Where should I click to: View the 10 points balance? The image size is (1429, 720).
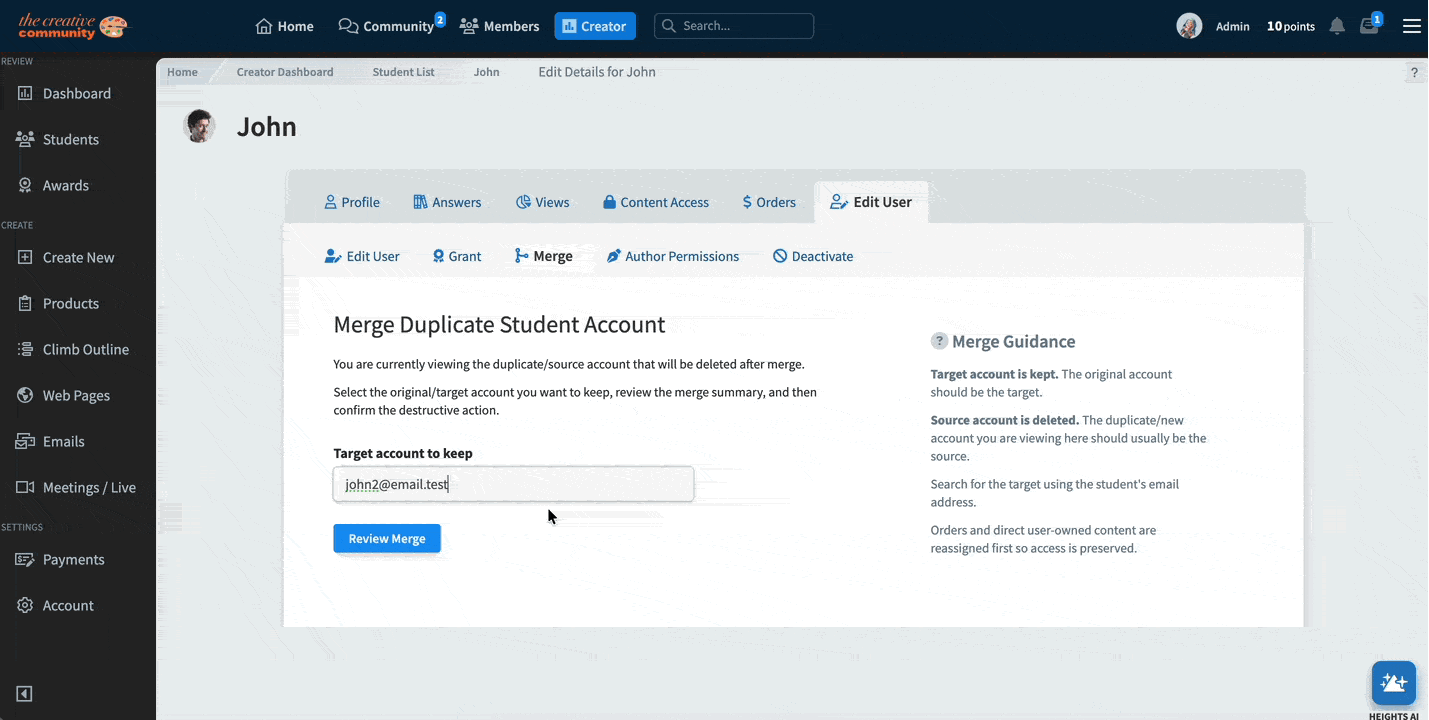click(1290, 27)
